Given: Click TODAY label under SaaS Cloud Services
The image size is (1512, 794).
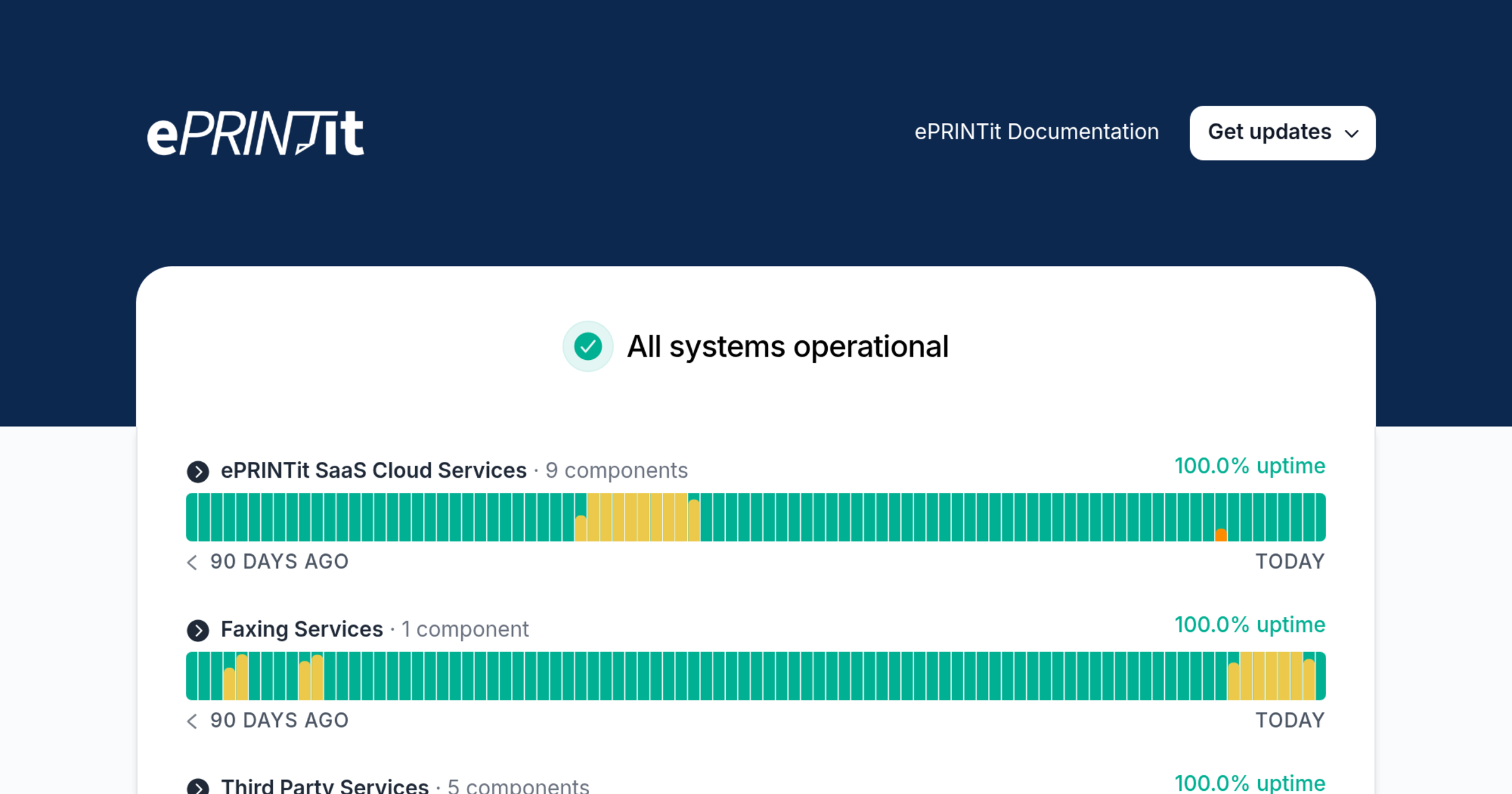Looking at the screenshot, I should coord(1290,561).
